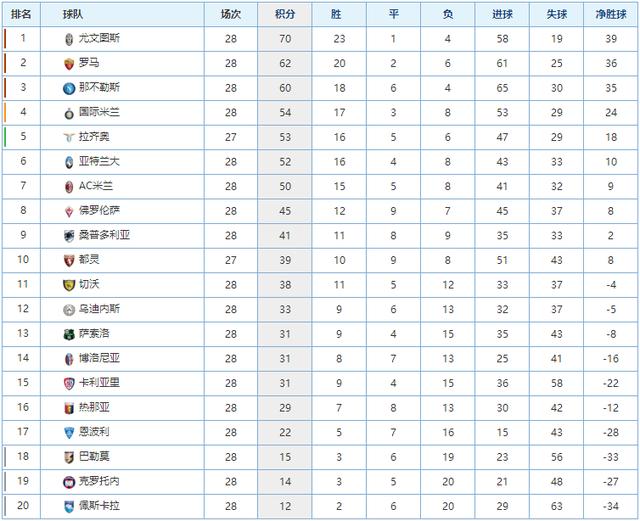This screenshot has height=521, width=640.
Task: Select the 进球 goals scored header
Action: click(x=503, y=15)
